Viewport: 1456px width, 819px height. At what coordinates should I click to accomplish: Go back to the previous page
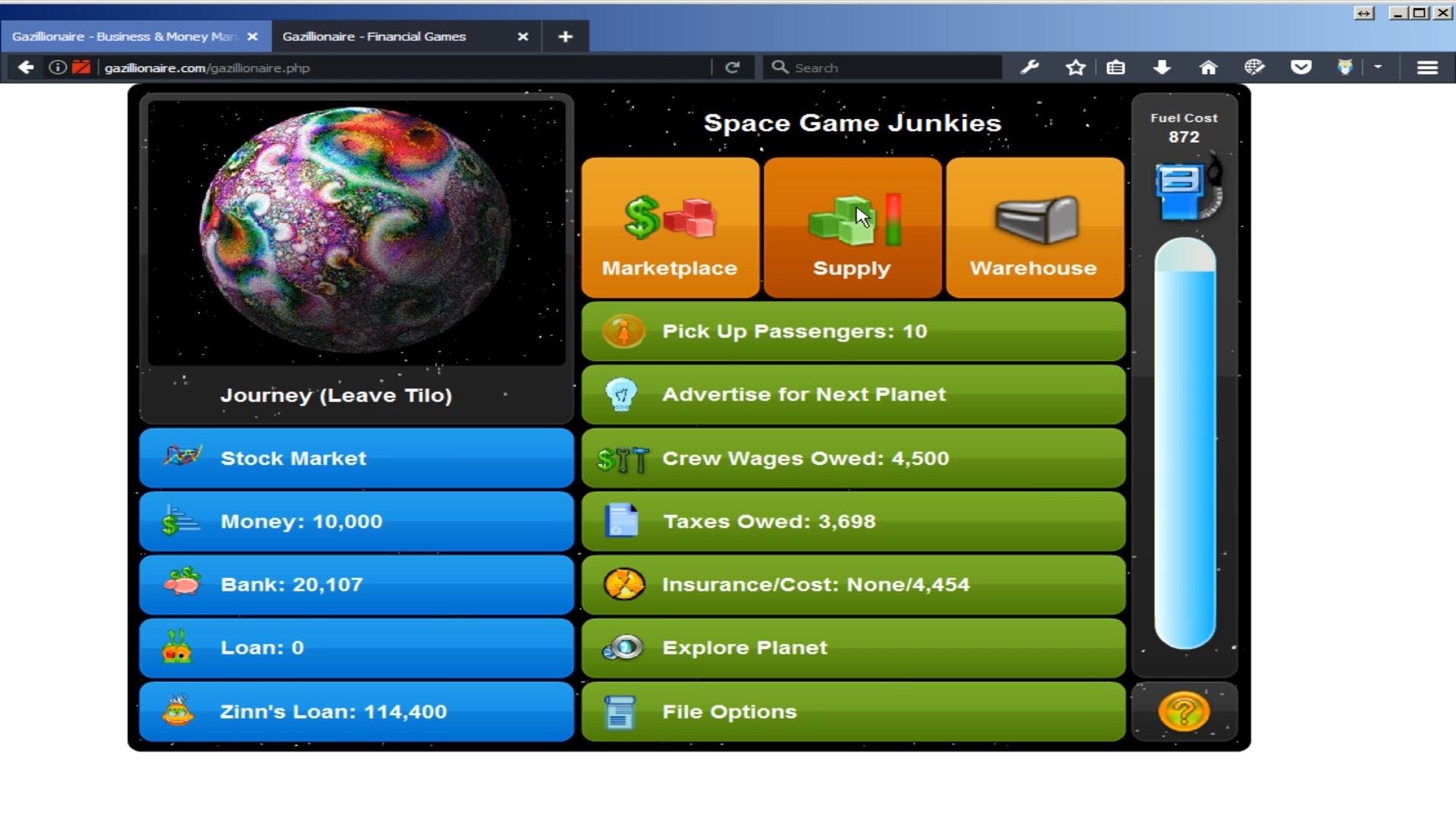pyautogui.click(x=26, y=67)
